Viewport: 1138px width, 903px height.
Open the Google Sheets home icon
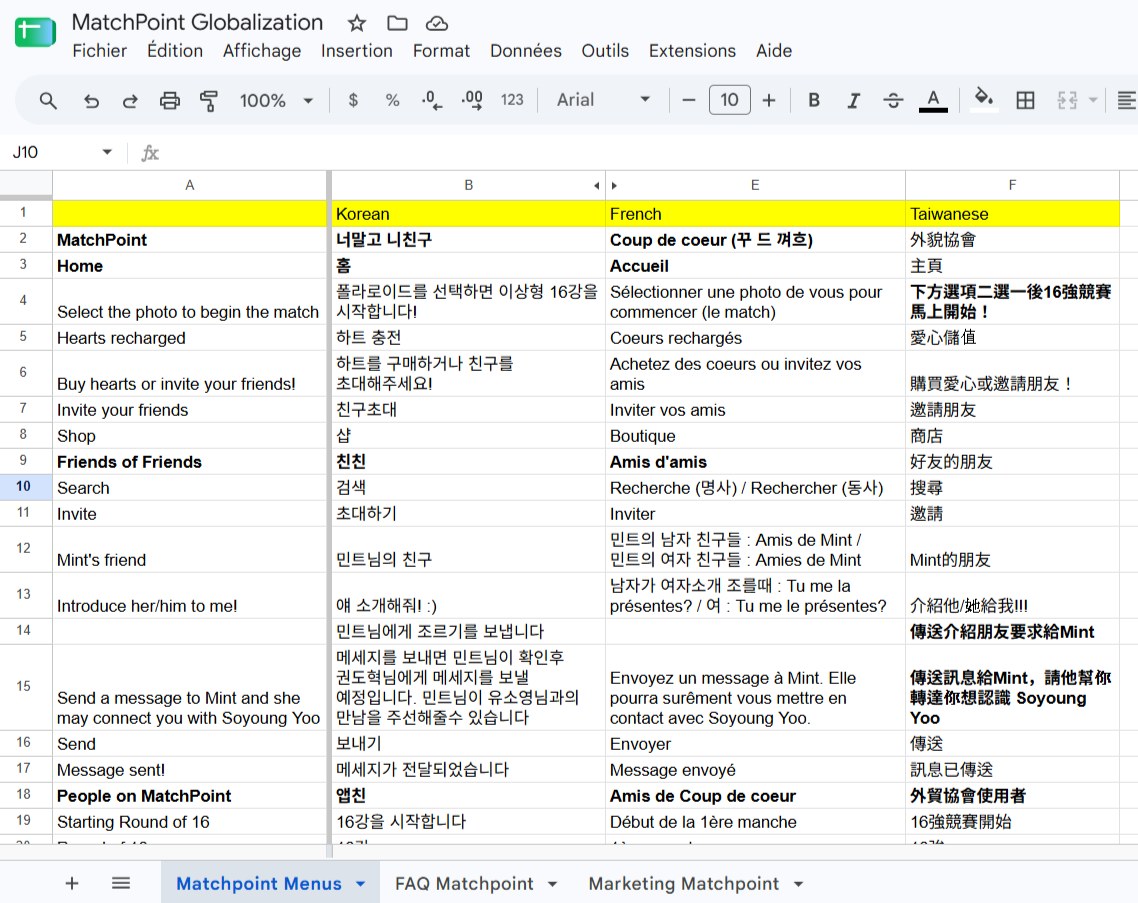pos(35,33)
